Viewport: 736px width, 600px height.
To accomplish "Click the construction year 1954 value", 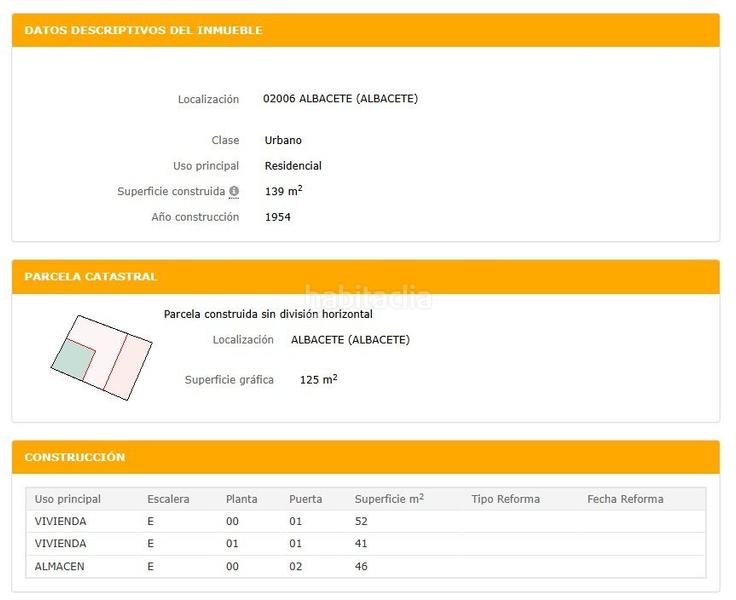I will (x=278, y=217).
